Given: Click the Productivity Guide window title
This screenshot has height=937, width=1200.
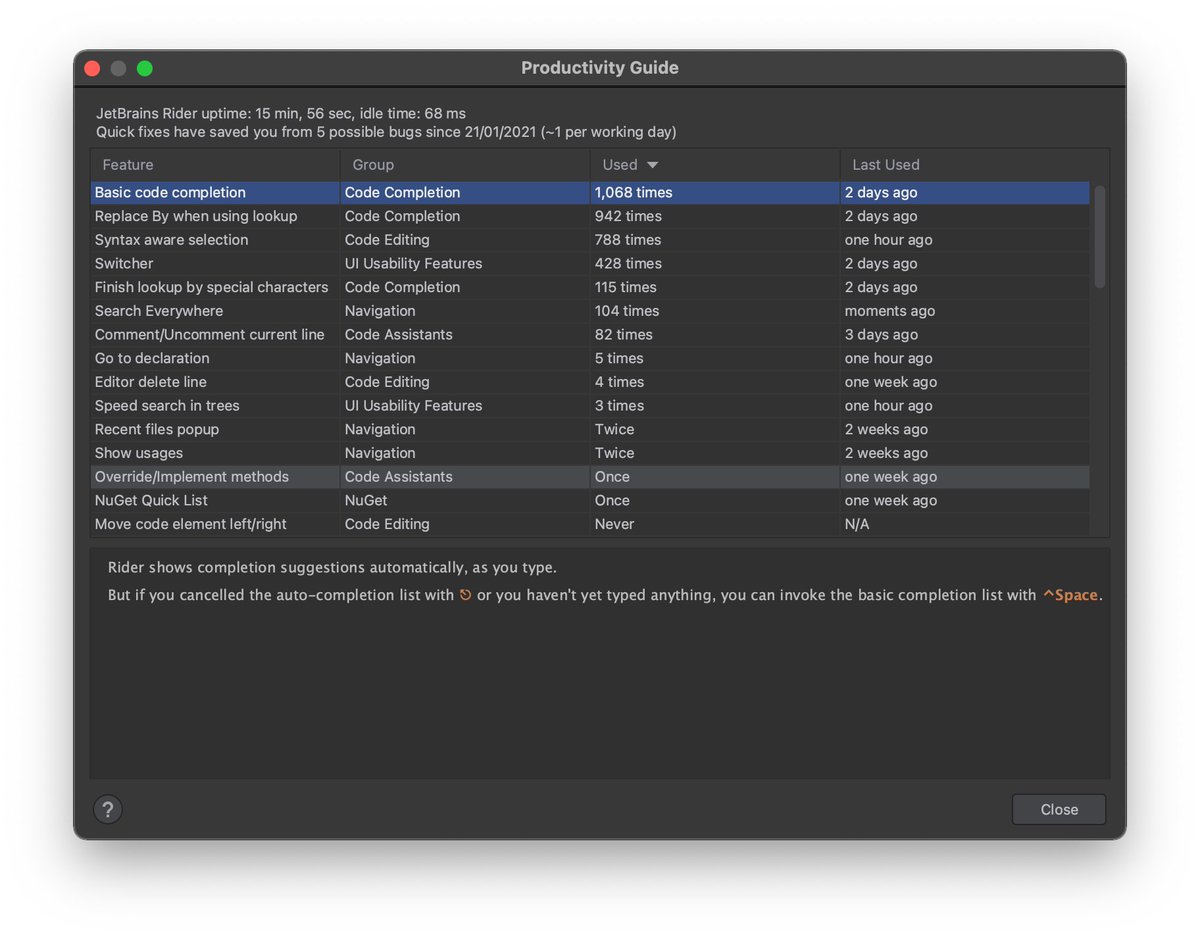Looking at the screenshot, I should (x=600, y=68).
